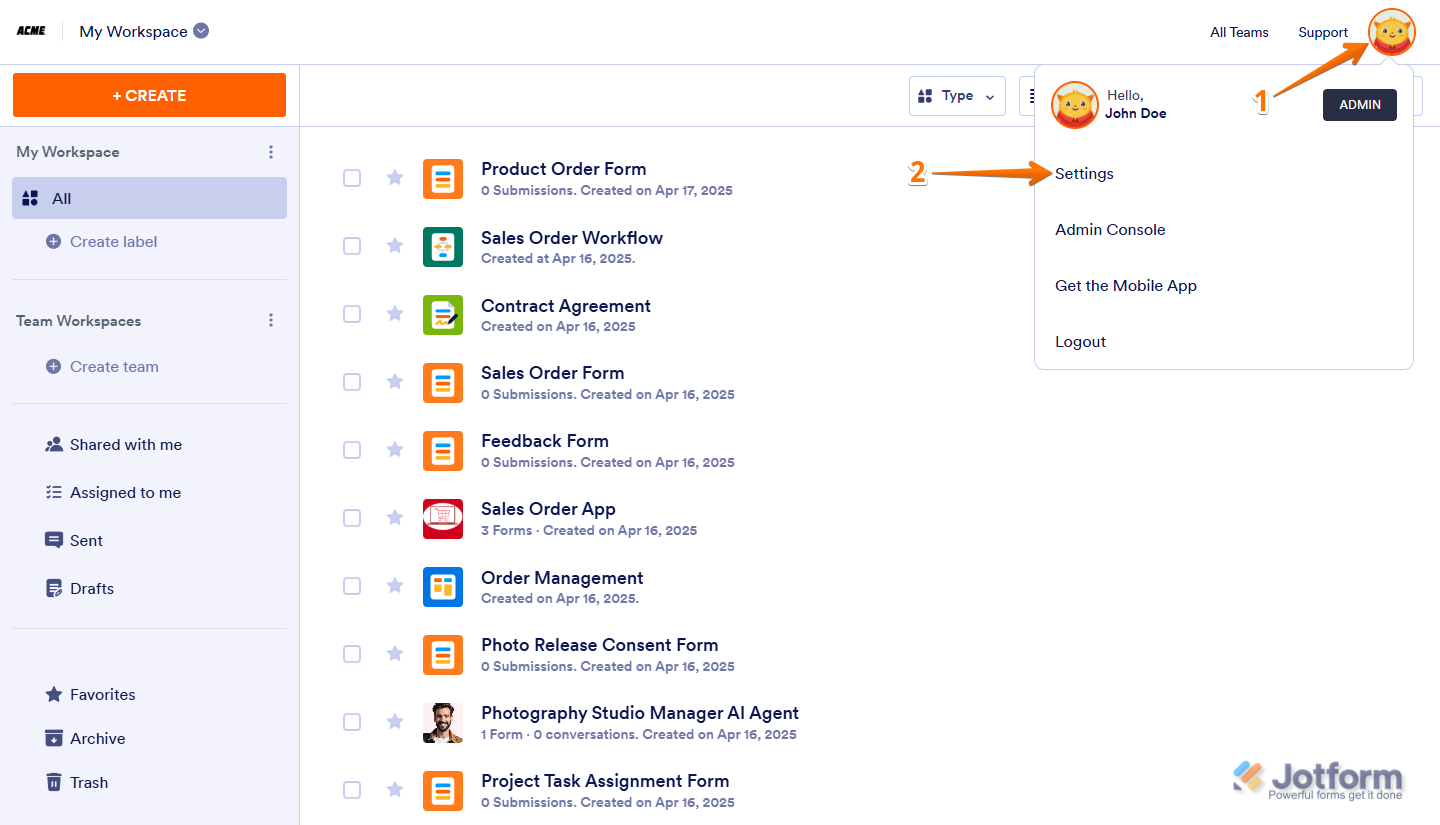Open the Type filter dropdown
The width and height of the screenshot is (1440, 825).
tap(957, 96)
